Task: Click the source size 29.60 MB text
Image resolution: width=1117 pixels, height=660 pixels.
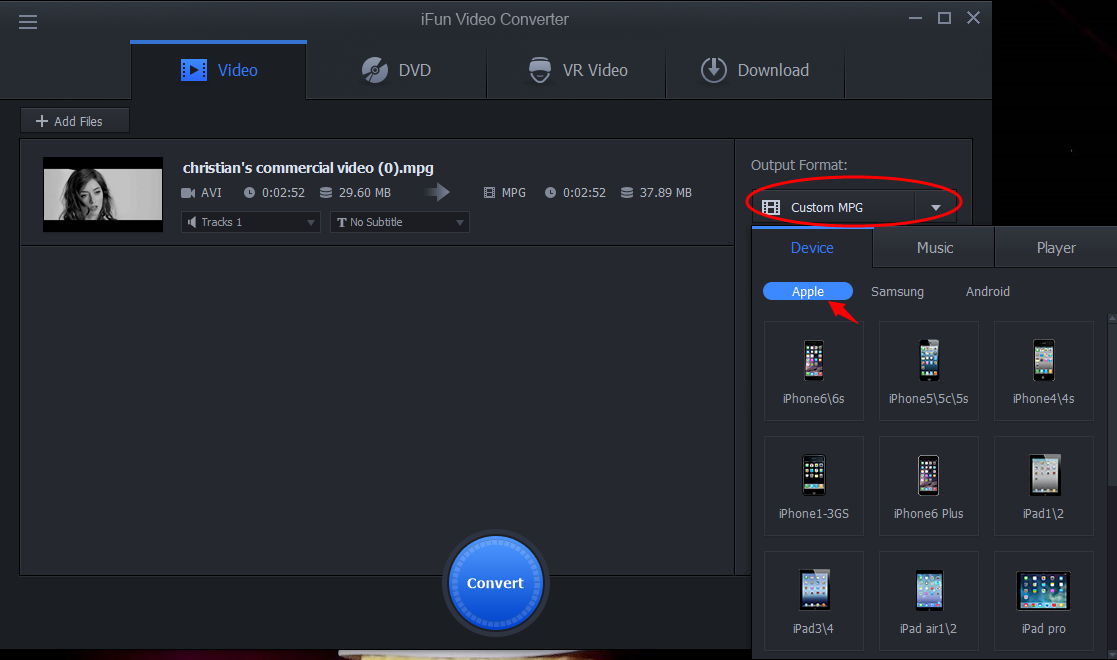Action: tap(365, 193)
